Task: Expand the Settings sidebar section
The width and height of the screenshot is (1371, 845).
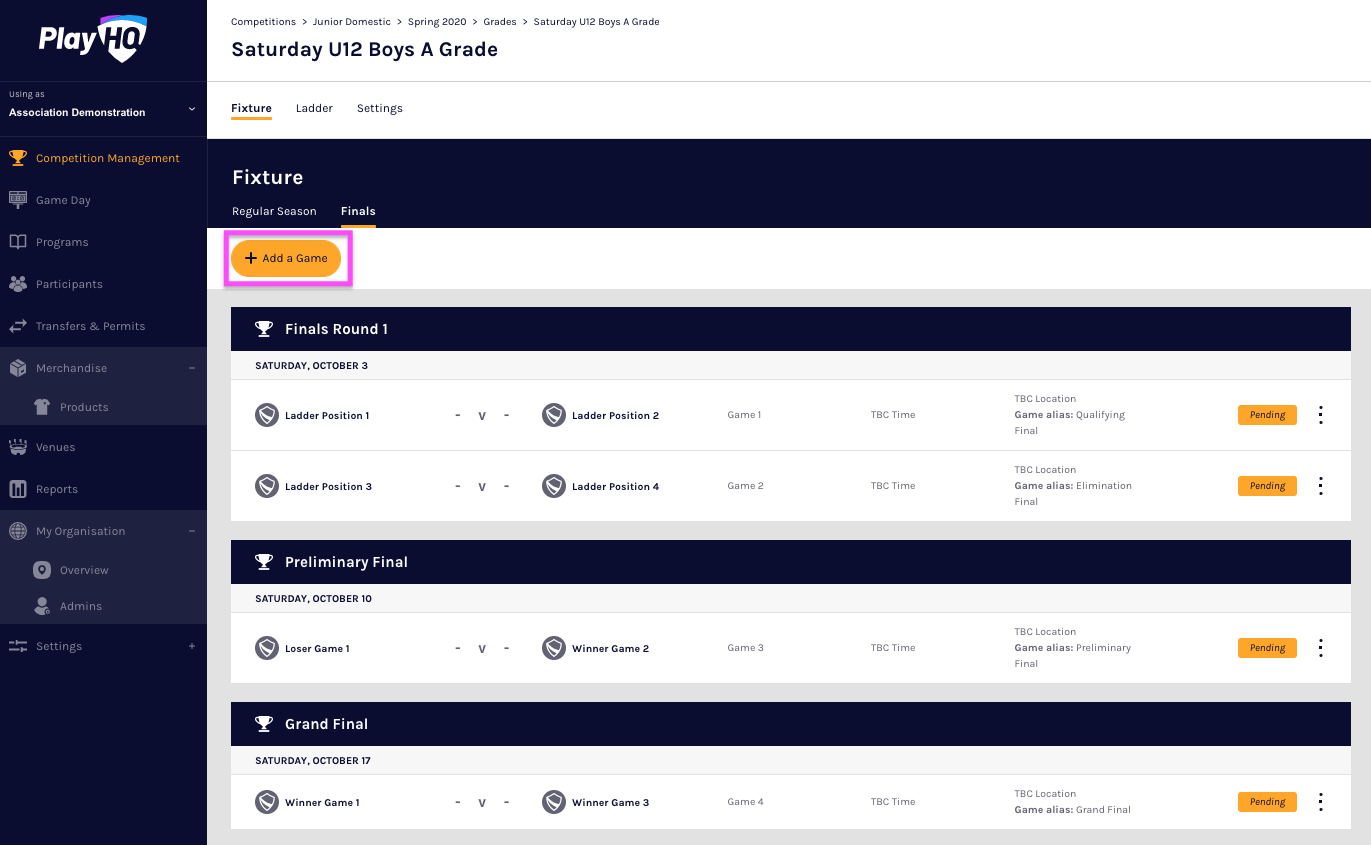Action: click(192, 646)
